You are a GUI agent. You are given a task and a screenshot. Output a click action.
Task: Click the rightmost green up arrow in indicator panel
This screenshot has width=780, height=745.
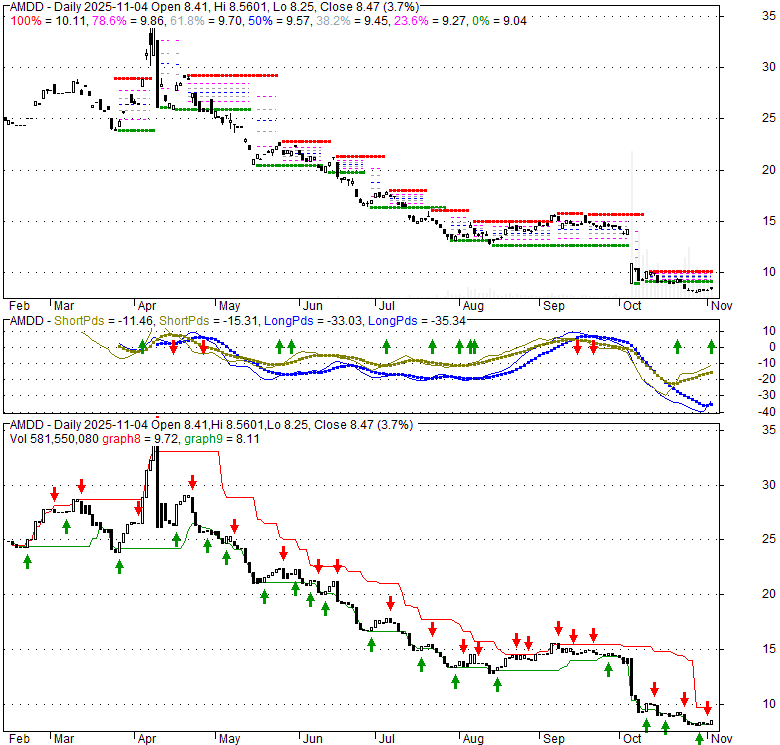(x=712, y=346)
